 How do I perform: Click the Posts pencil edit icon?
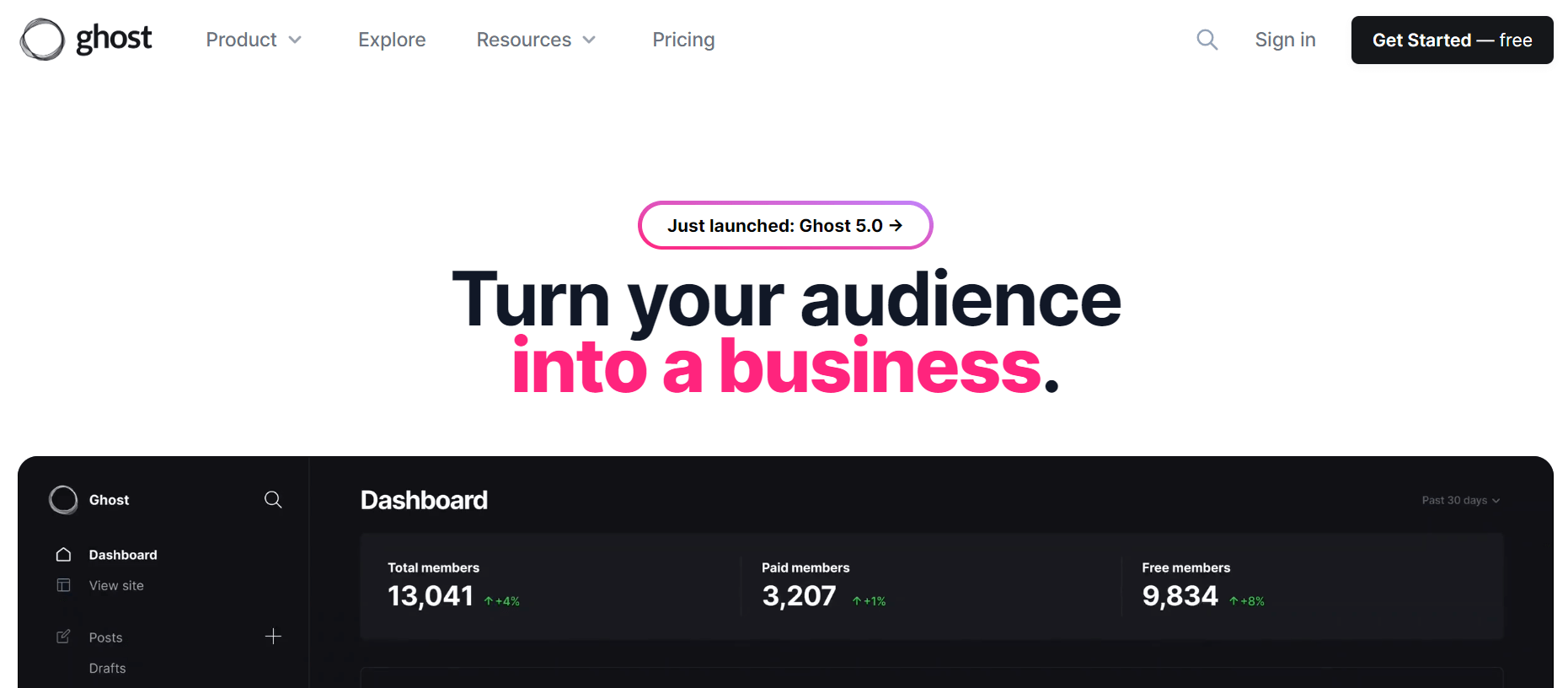click(63, 637)
